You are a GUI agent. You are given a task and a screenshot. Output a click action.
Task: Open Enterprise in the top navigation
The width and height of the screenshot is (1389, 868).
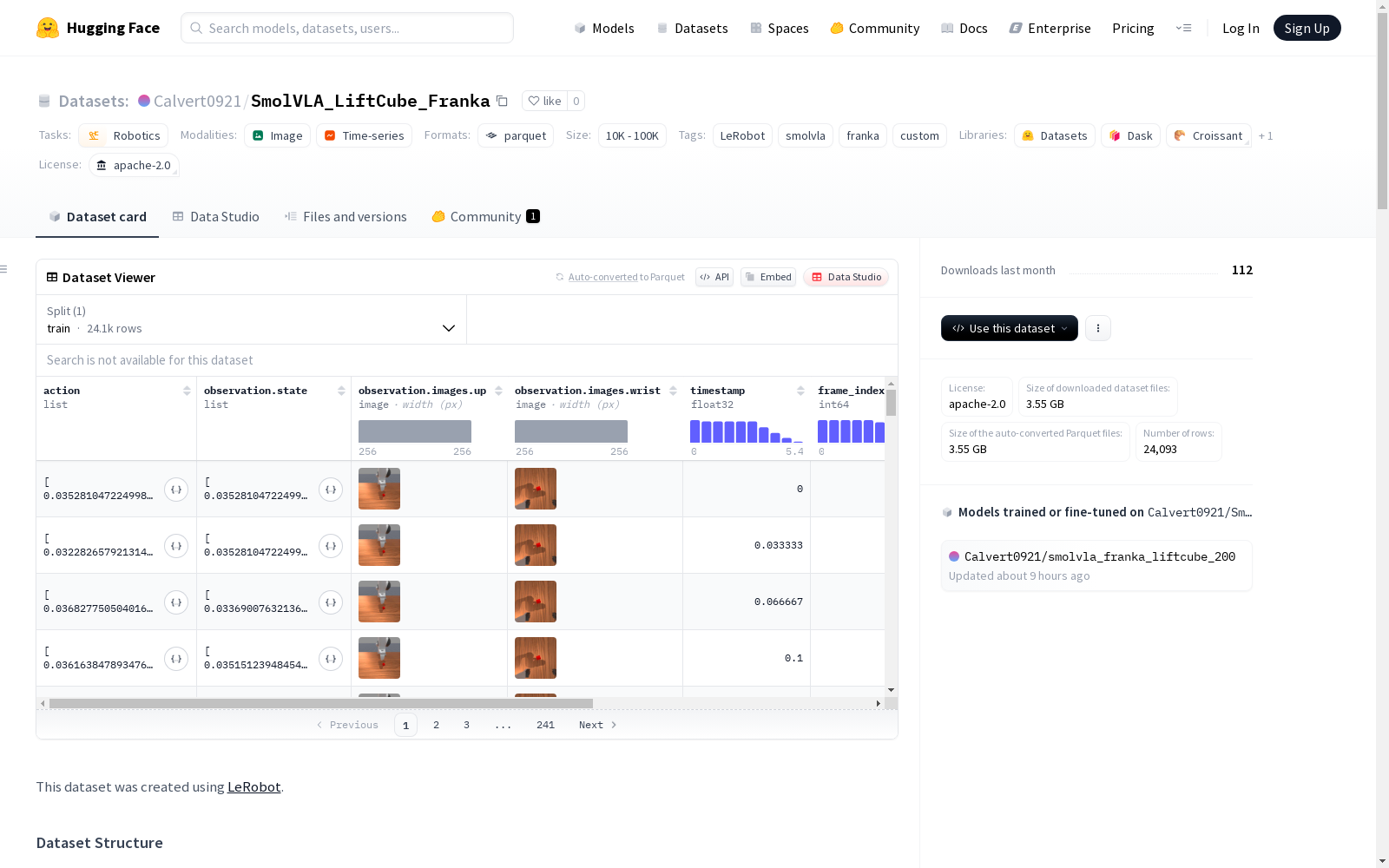tap(1050, 28)
